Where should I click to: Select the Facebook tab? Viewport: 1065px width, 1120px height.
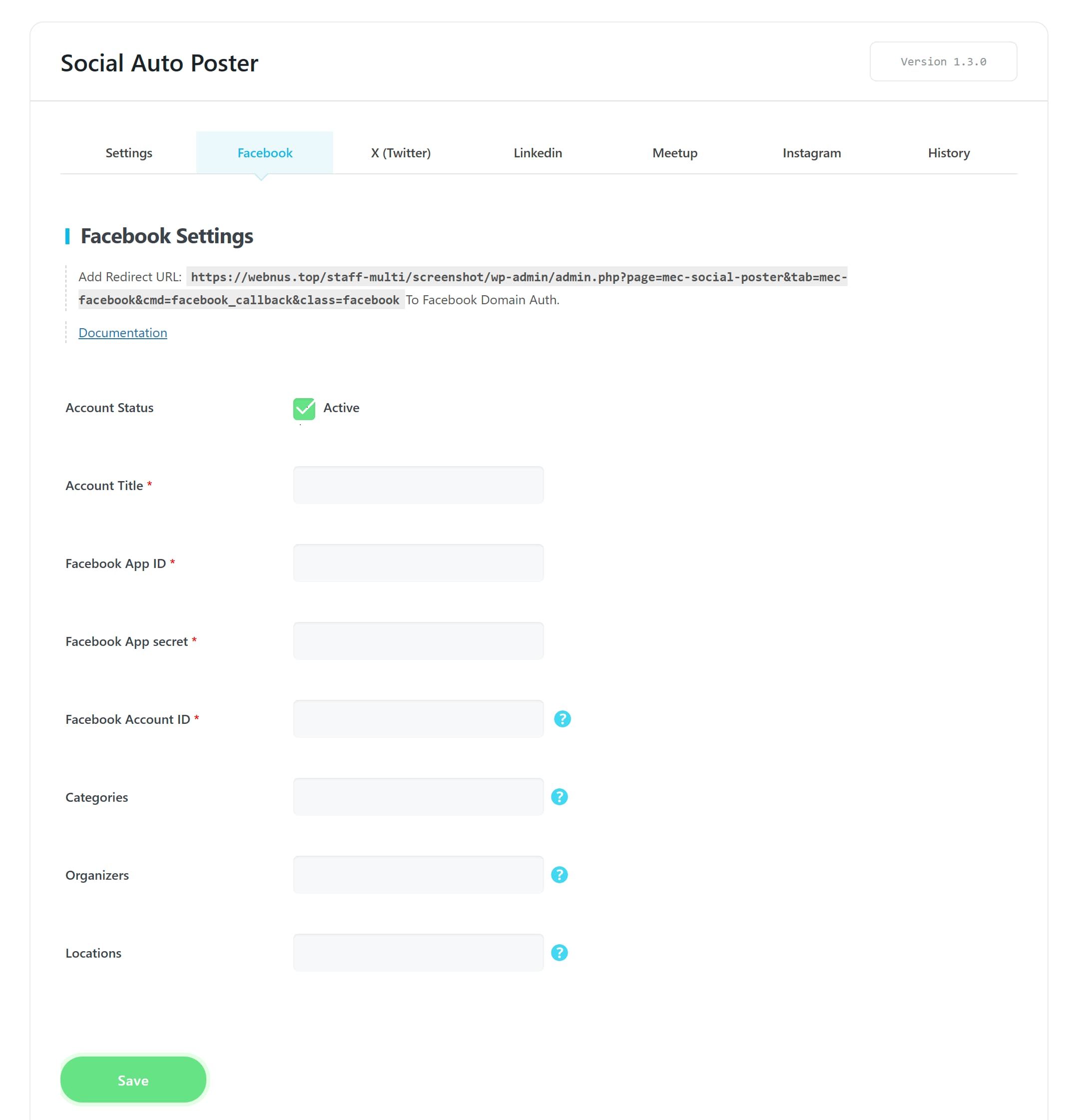tap(265, 153)
